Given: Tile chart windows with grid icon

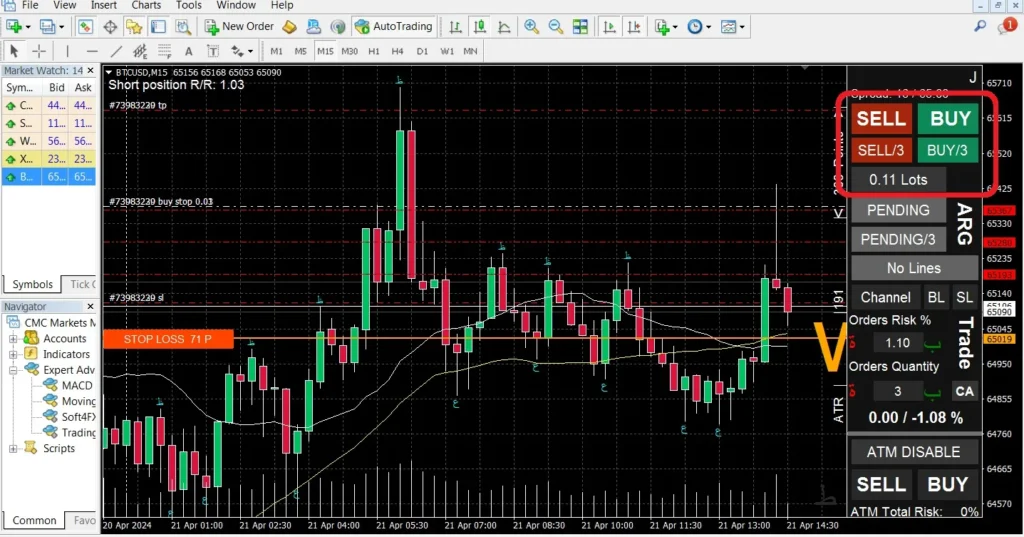Looking at the screenshot, I should (580, 27).
